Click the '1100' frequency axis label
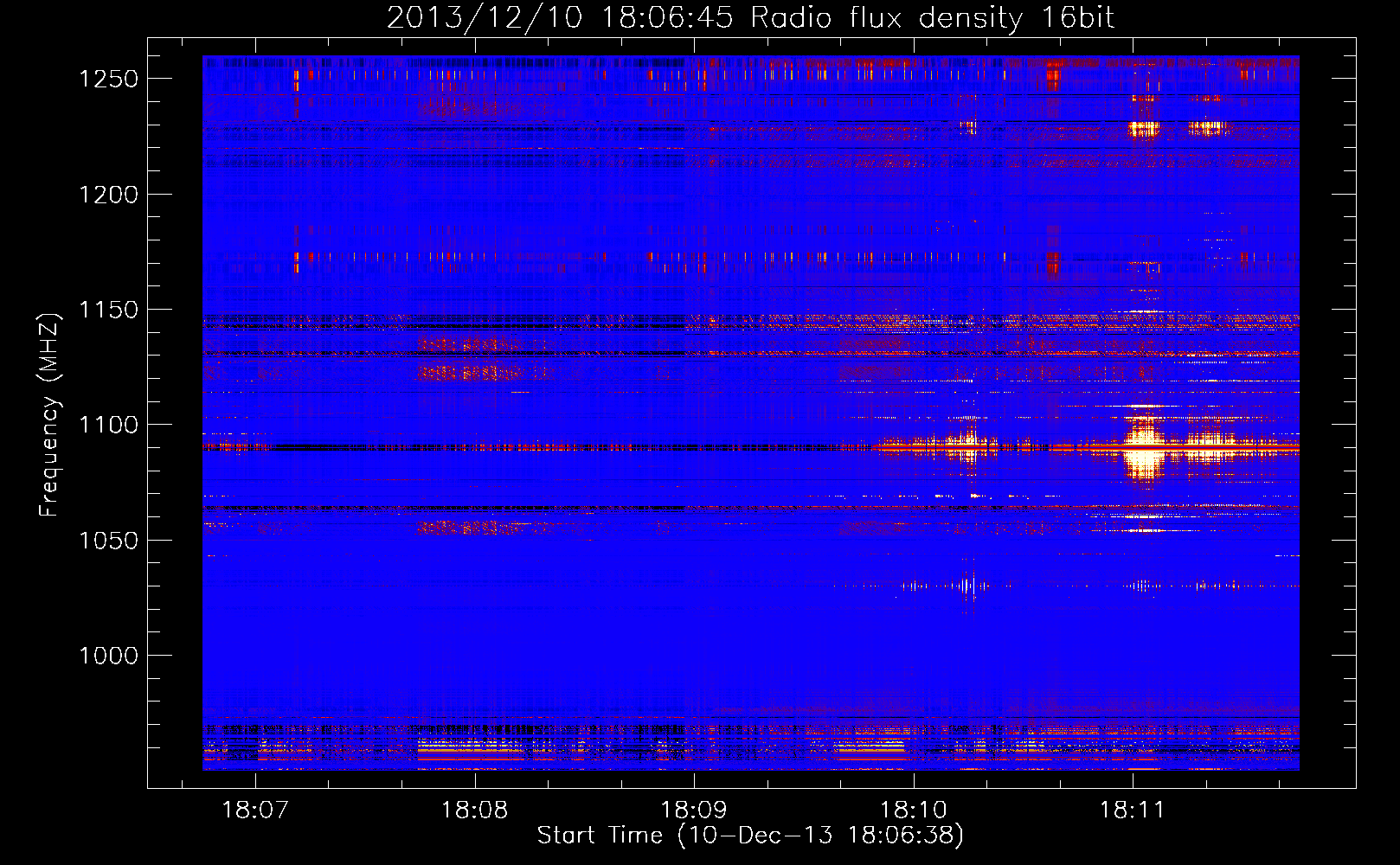Screen dimensions: 1400x865 click(x=108, y=425)
